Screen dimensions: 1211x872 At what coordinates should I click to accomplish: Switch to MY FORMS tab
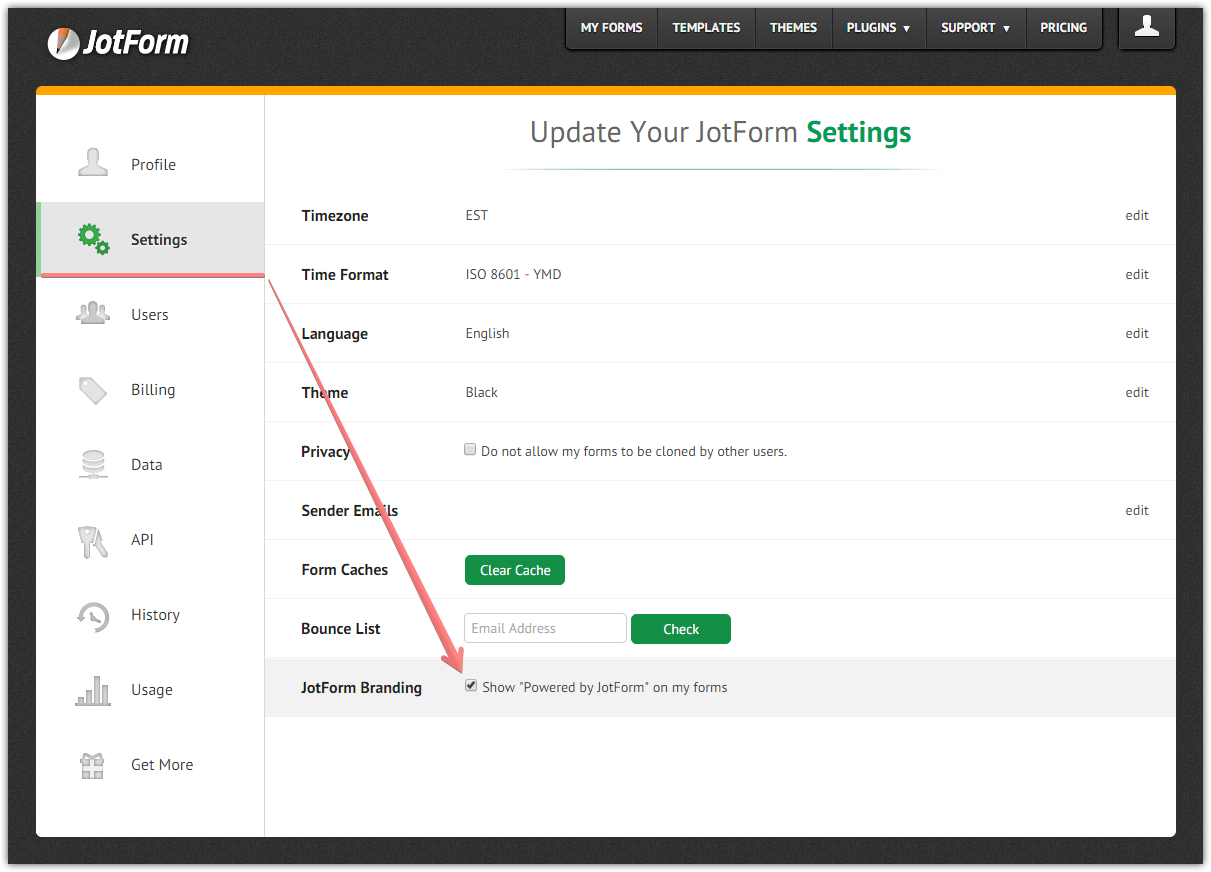click(x=610, y=28)
